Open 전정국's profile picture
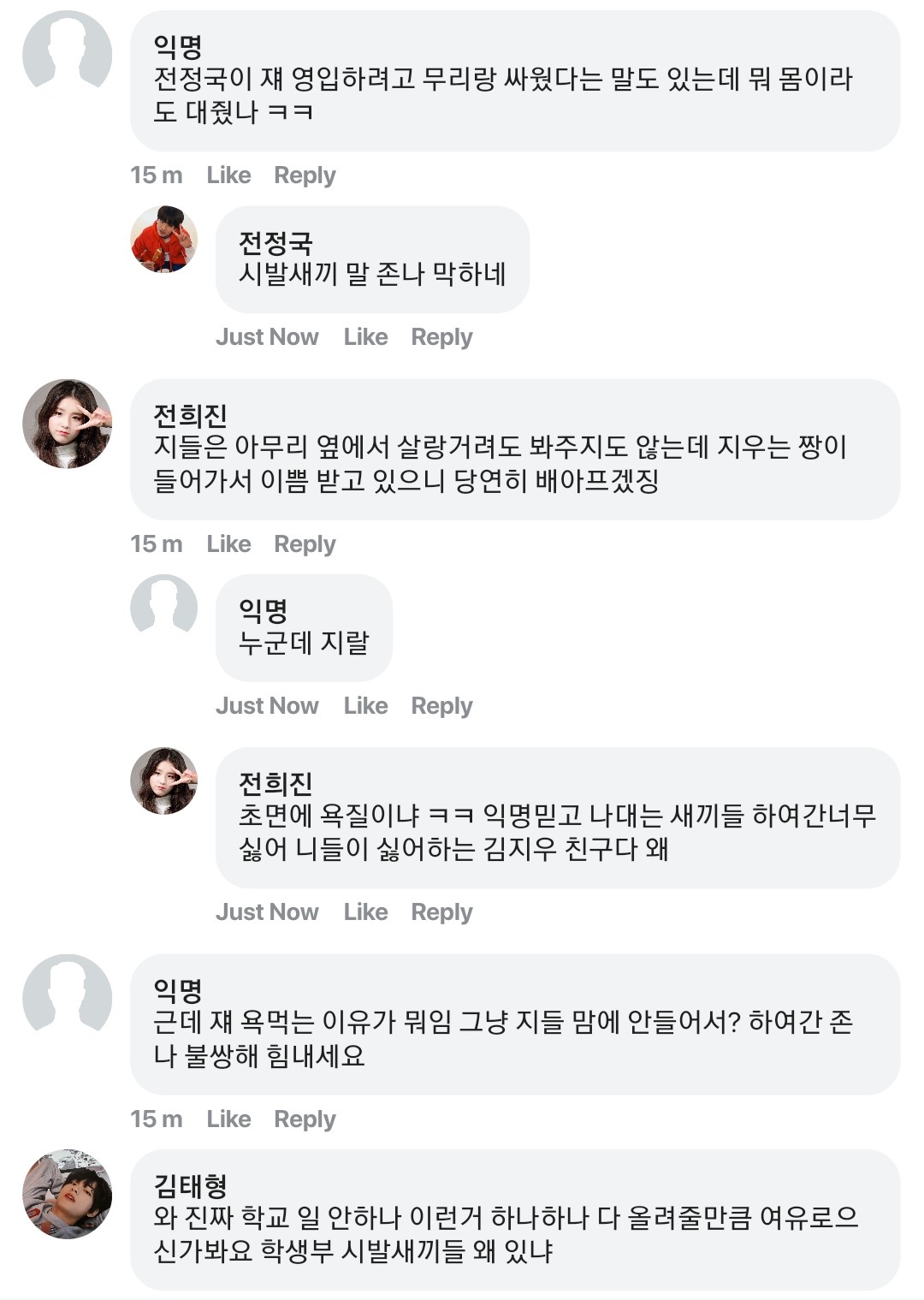Image resolution: width=924 pixels, height=1300 pixels. 163,240
